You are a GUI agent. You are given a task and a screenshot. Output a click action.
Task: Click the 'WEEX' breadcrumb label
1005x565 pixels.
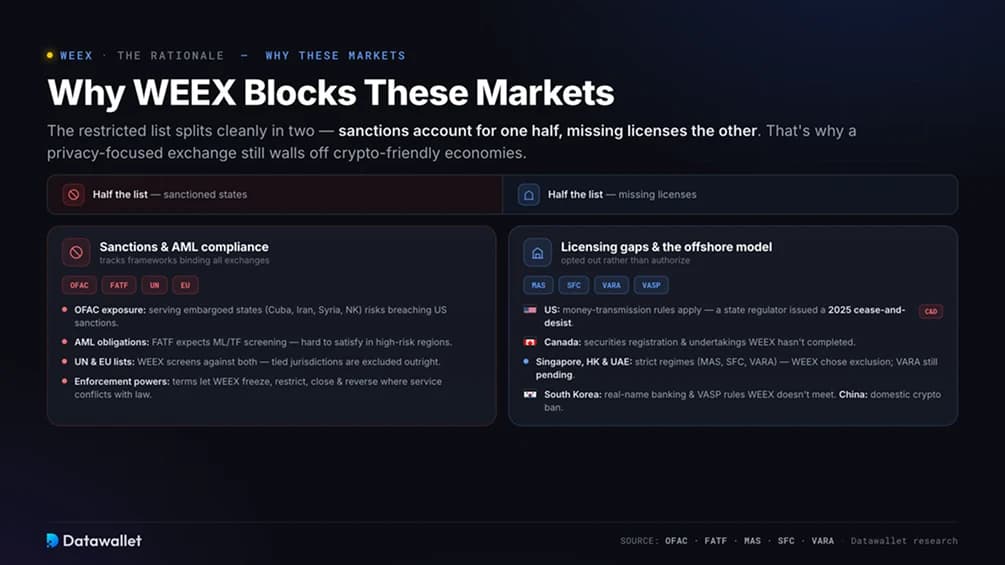pyautogui.click(x=76, y=56)
